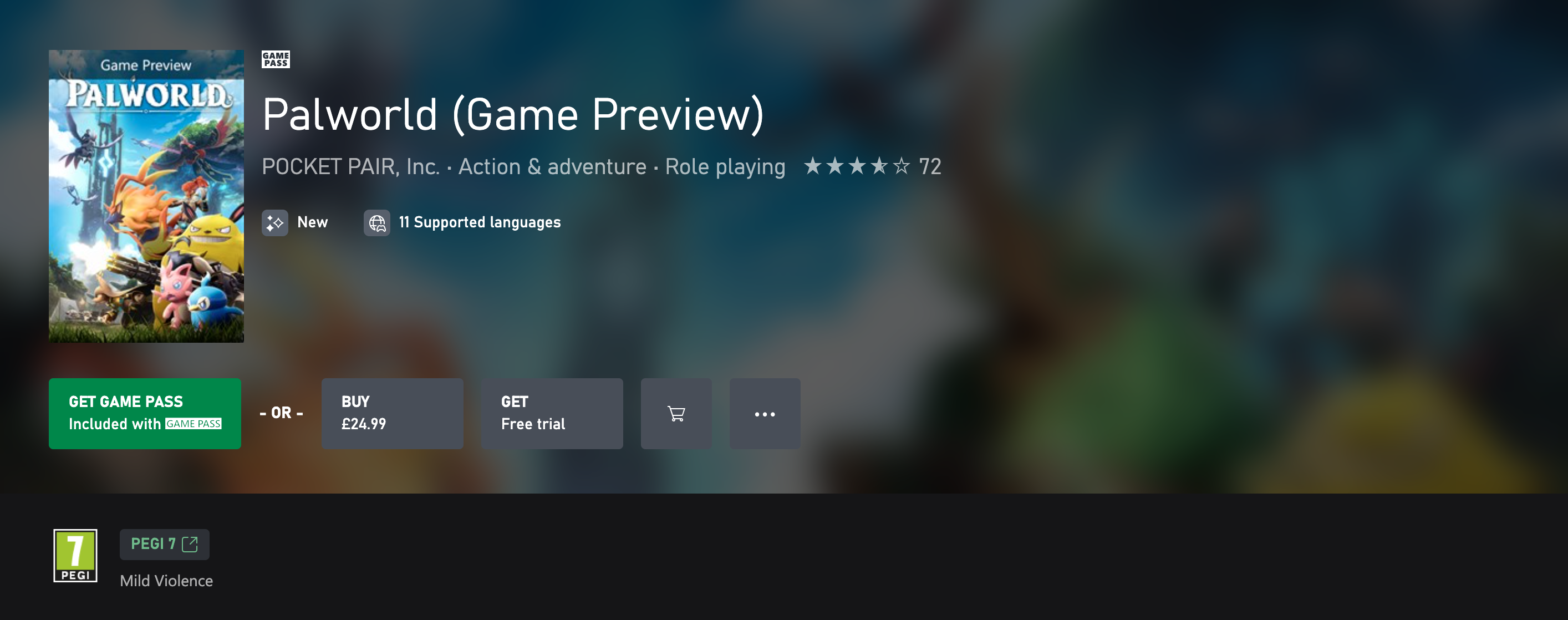Click the Game Preview thumbnail image

147,195
